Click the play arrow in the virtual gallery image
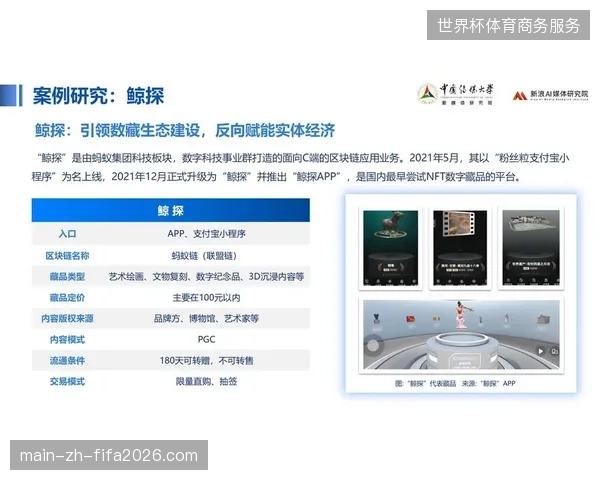The height and width of the screenshot is (480, 600). point(540,351)
